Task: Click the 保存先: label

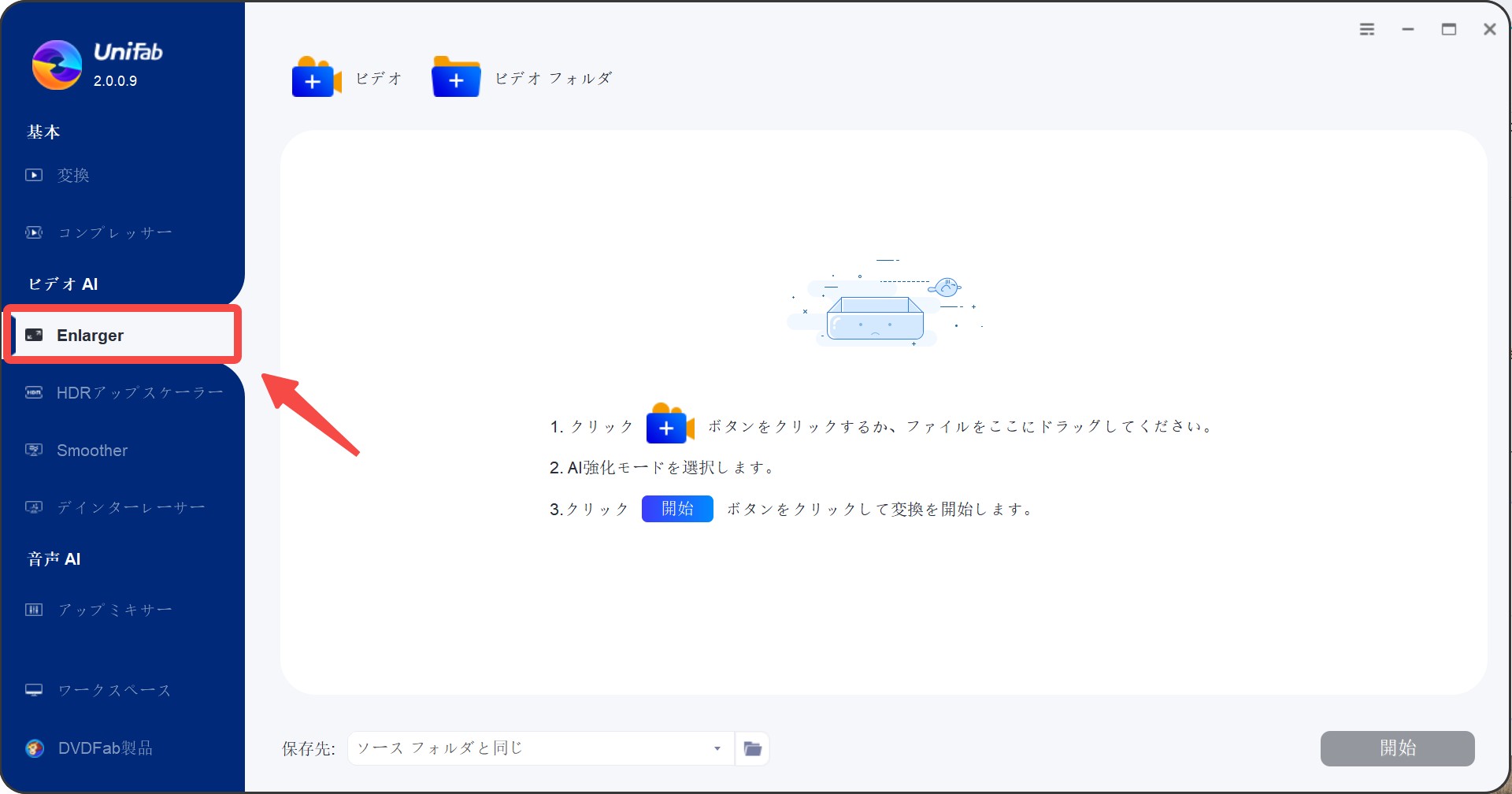Action: click(x=309, y=748)
